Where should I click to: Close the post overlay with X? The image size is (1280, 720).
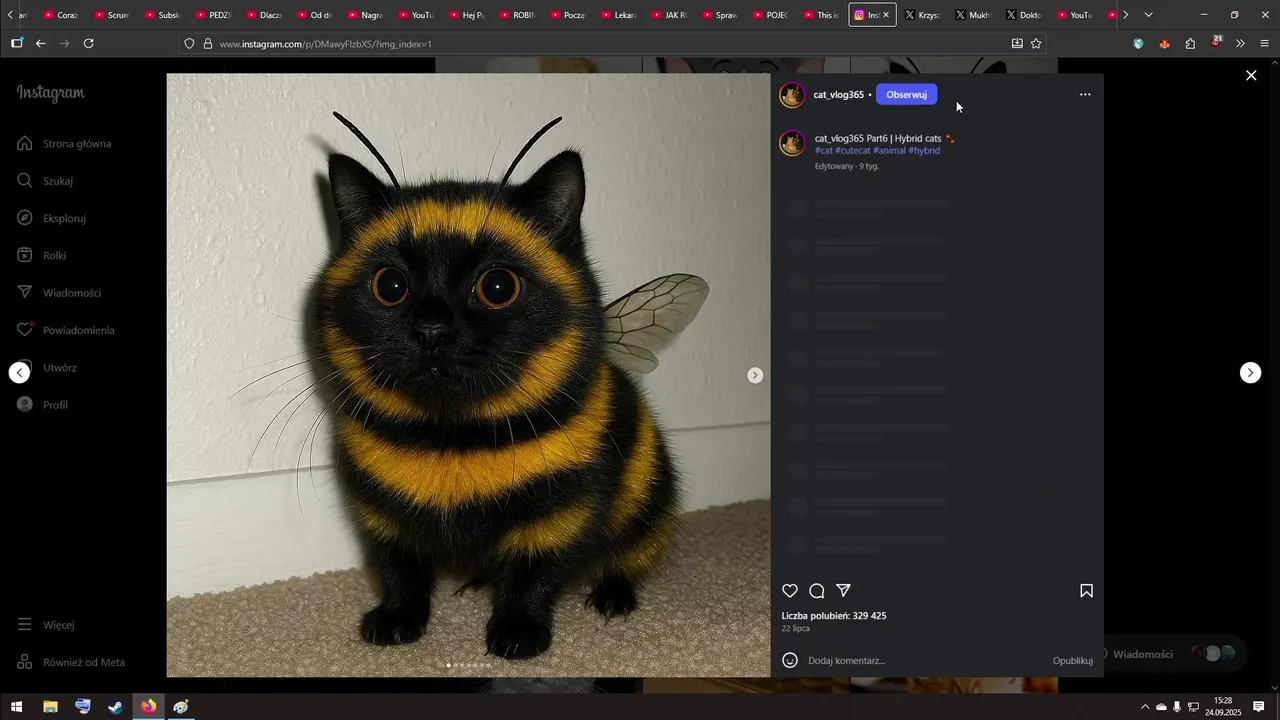pyautogui.click(x=1251, y=75)
